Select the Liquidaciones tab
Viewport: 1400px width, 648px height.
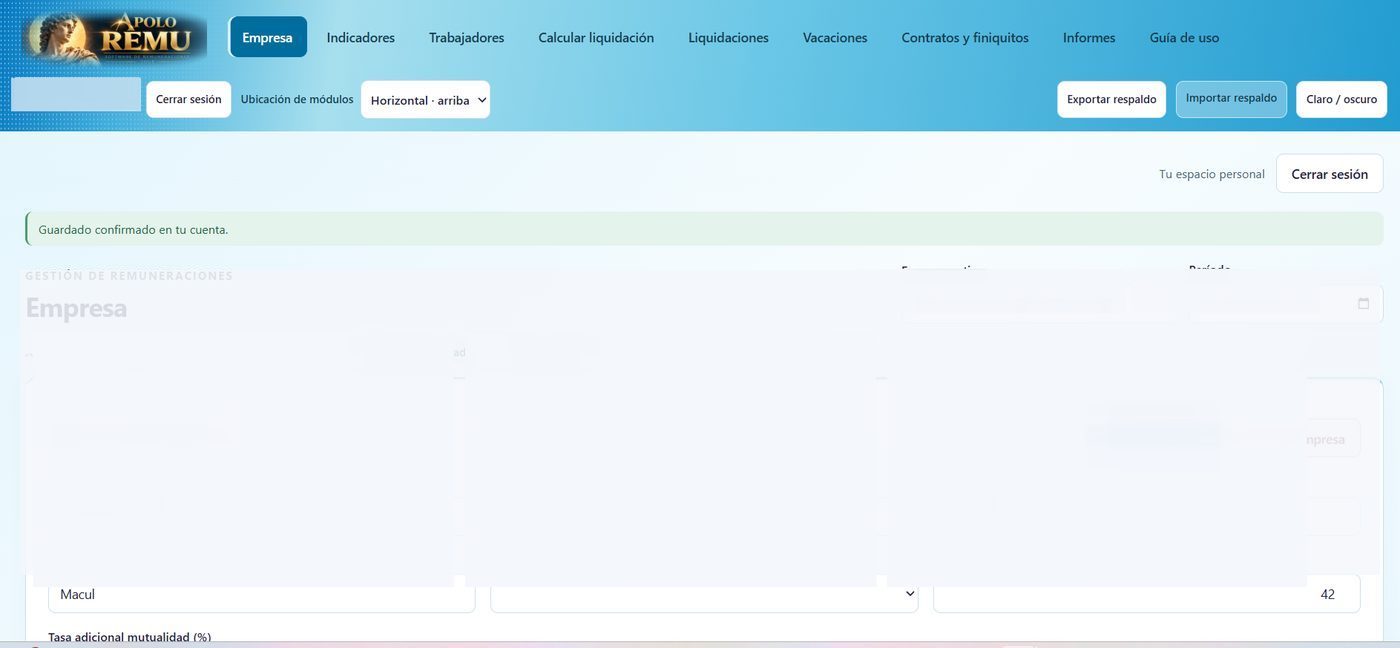(x=728, y=37)
